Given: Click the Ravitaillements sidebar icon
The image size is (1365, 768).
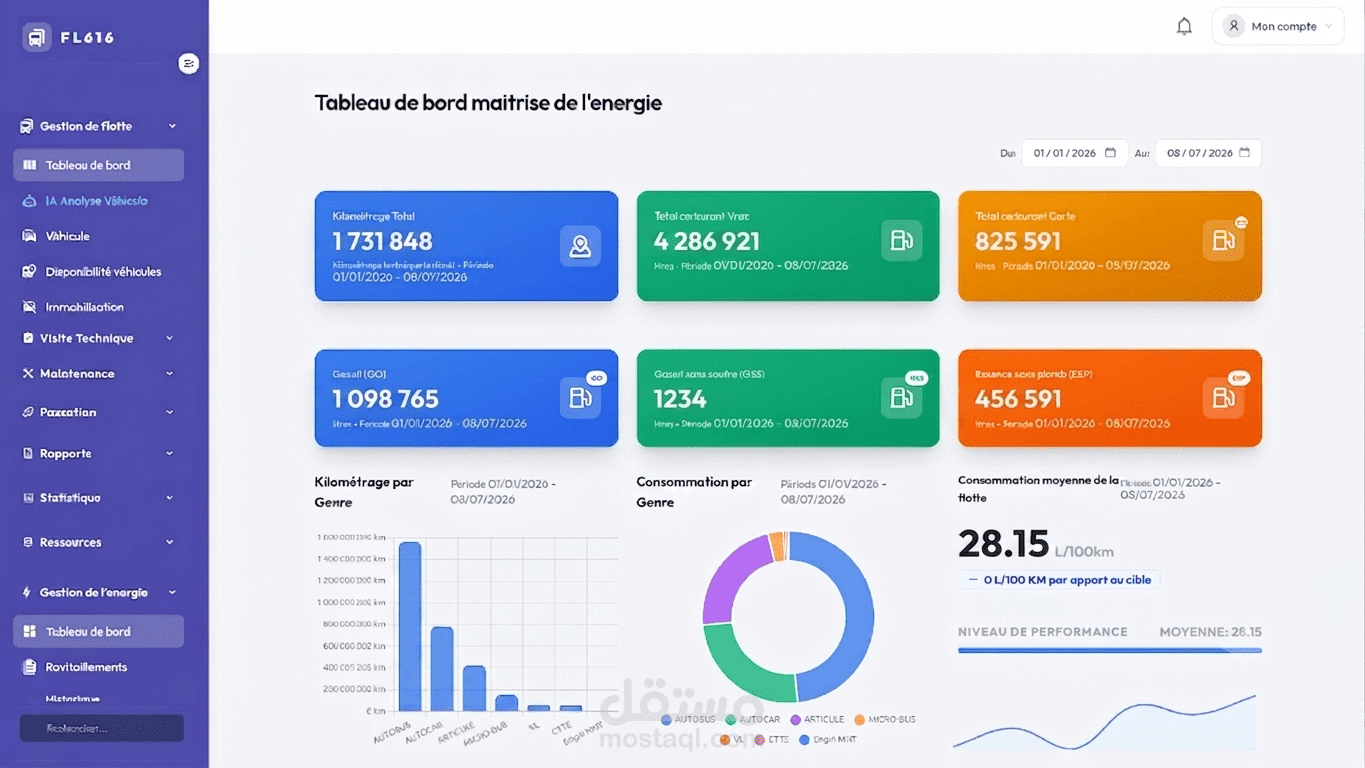Looking at the screenshot, I should (x=28, y=667).
